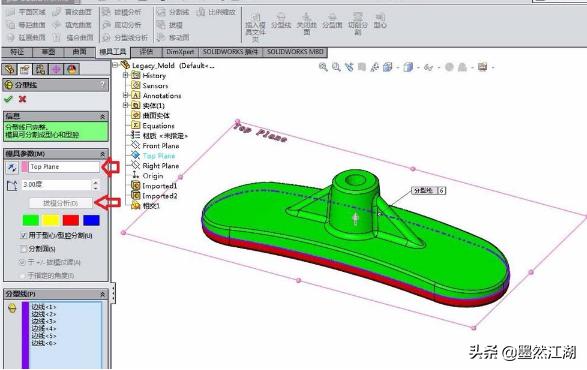The image size is (587, 370).
Task: Collapse the 分型线 parting lines section
Action: tap(102, 294)
